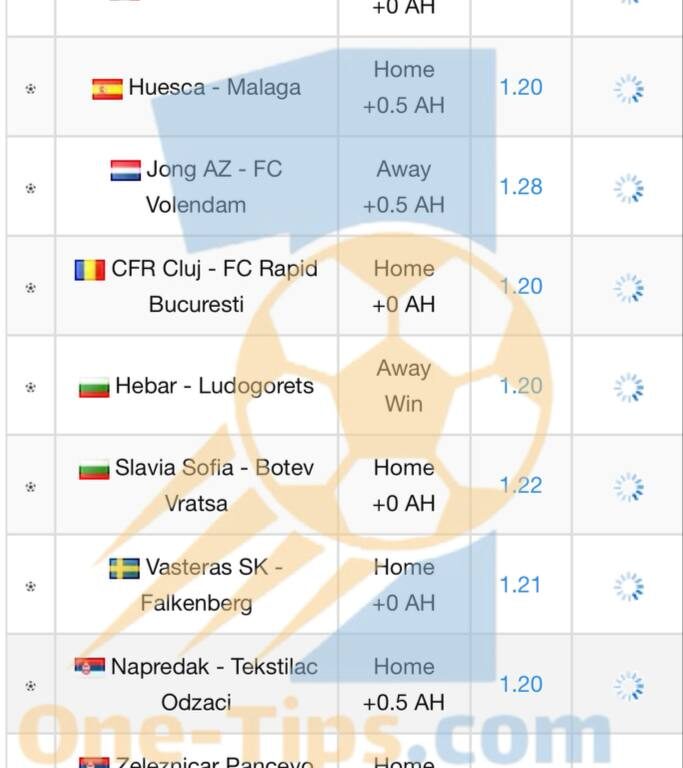The image size is (683, 768).
Task: Open the Huesca - Malaga match
Action: click(215, 88)
